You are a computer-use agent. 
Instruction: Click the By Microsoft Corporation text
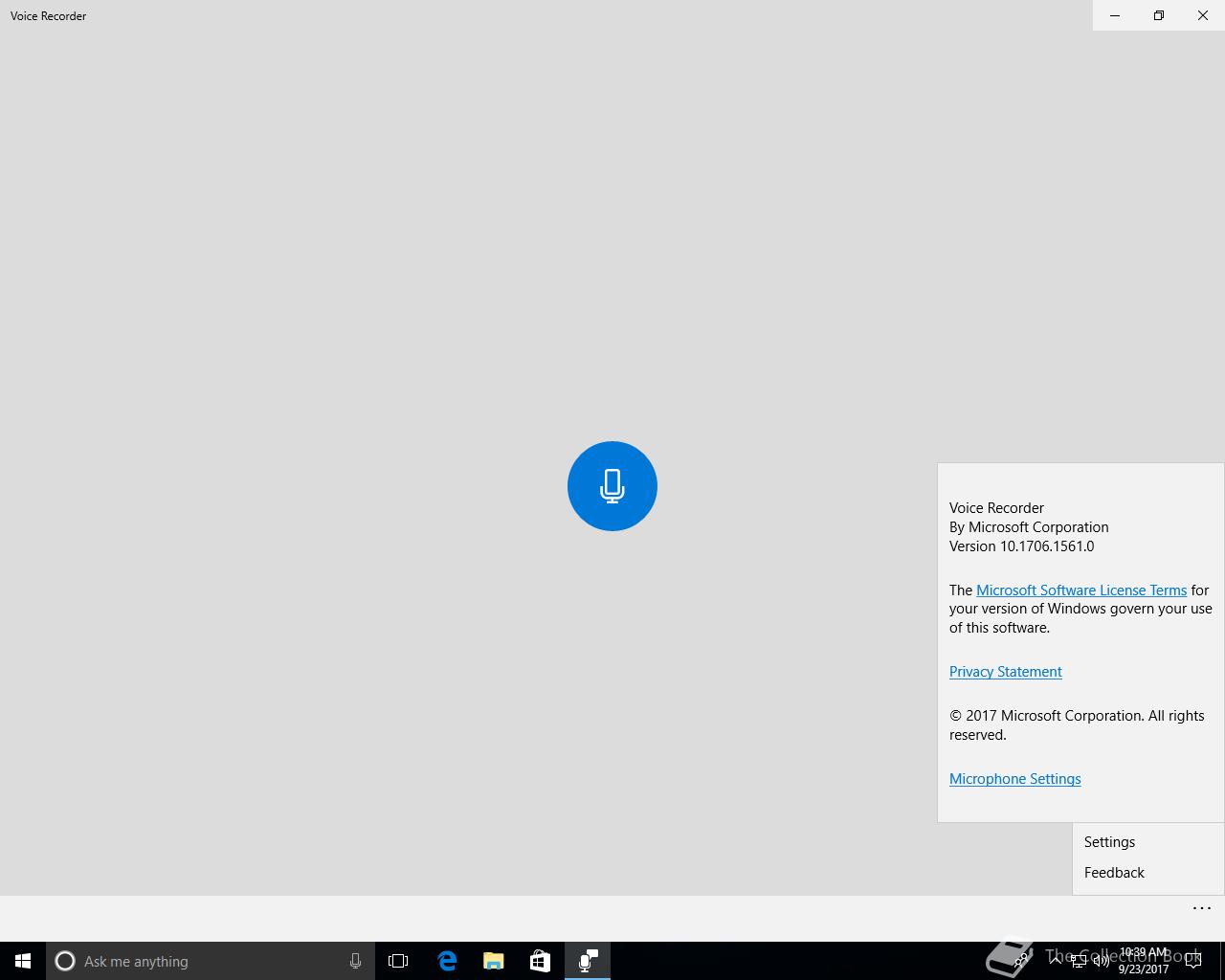[x=1029, y=527]
